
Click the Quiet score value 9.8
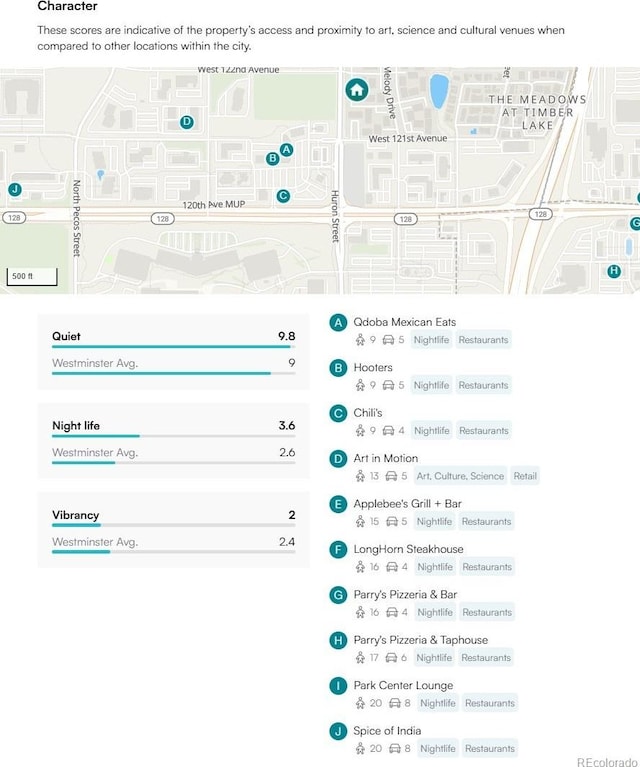286,337
